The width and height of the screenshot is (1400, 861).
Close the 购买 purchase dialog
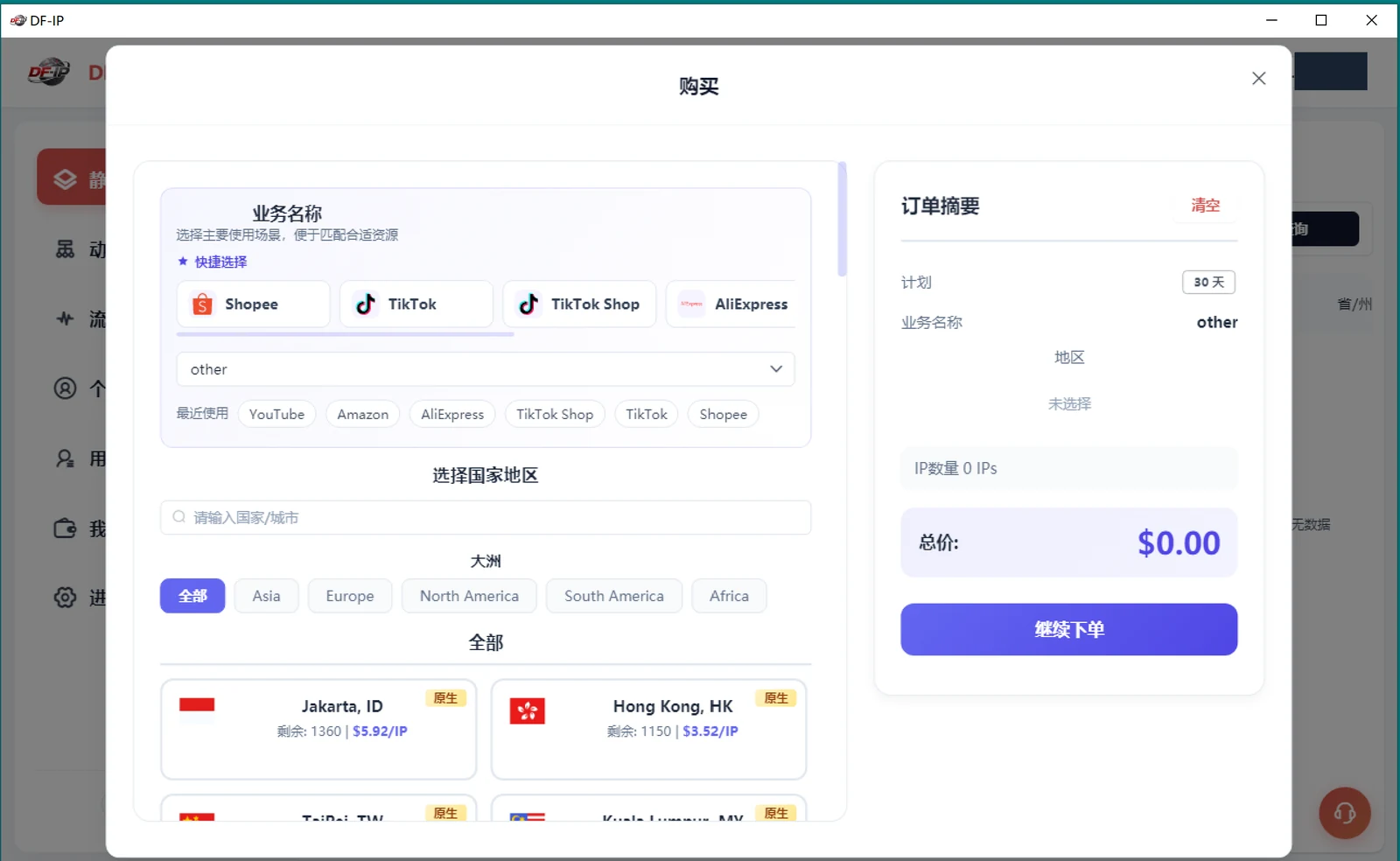(1258, 79)
